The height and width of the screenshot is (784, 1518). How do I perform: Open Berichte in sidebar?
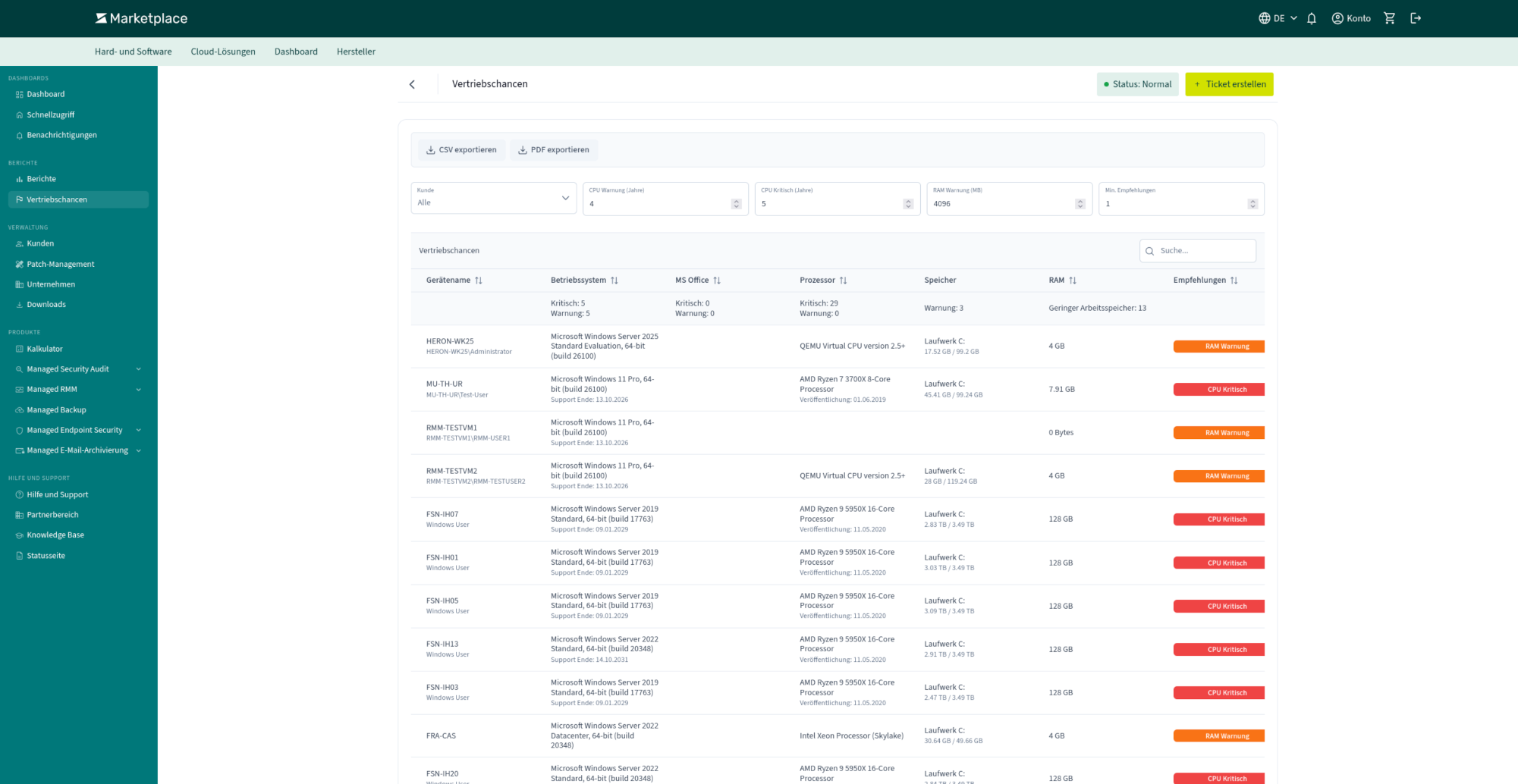(78, 179)
